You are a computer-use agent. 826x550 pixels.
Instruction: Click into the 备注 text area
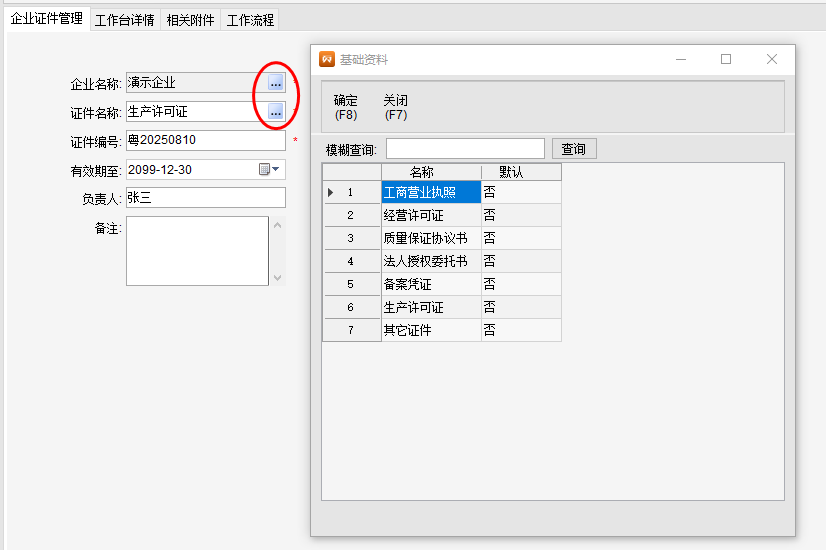coord(197,250)
